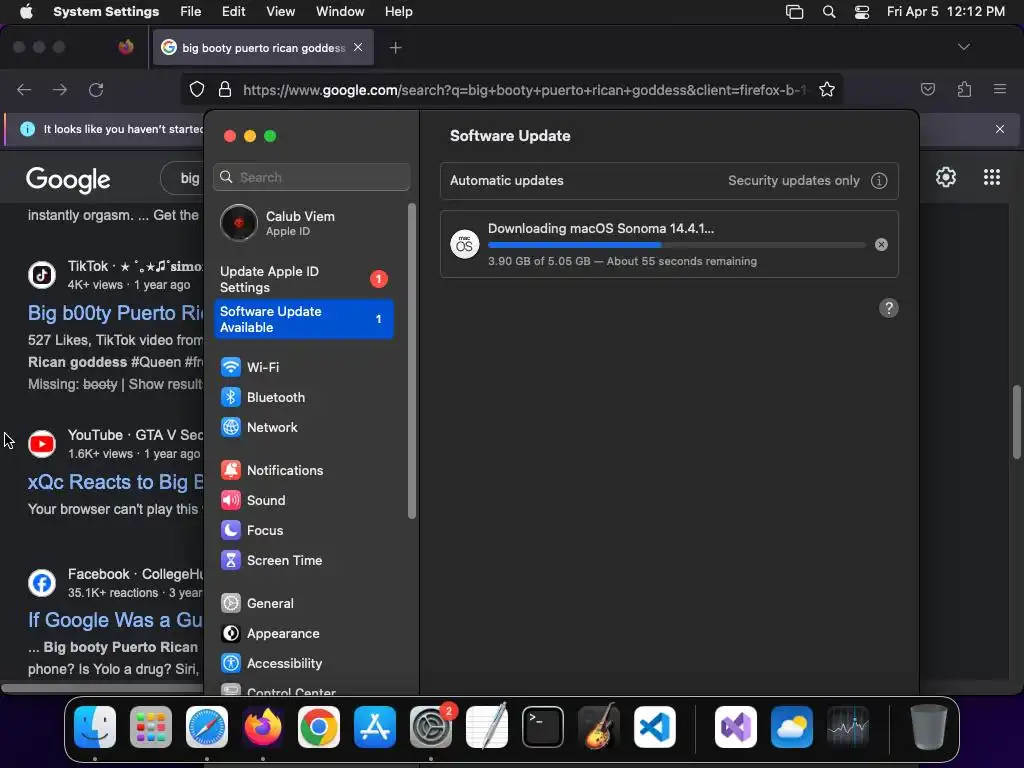
Task: Launch Safari from the Dock
Action: [x=207, y=727]
